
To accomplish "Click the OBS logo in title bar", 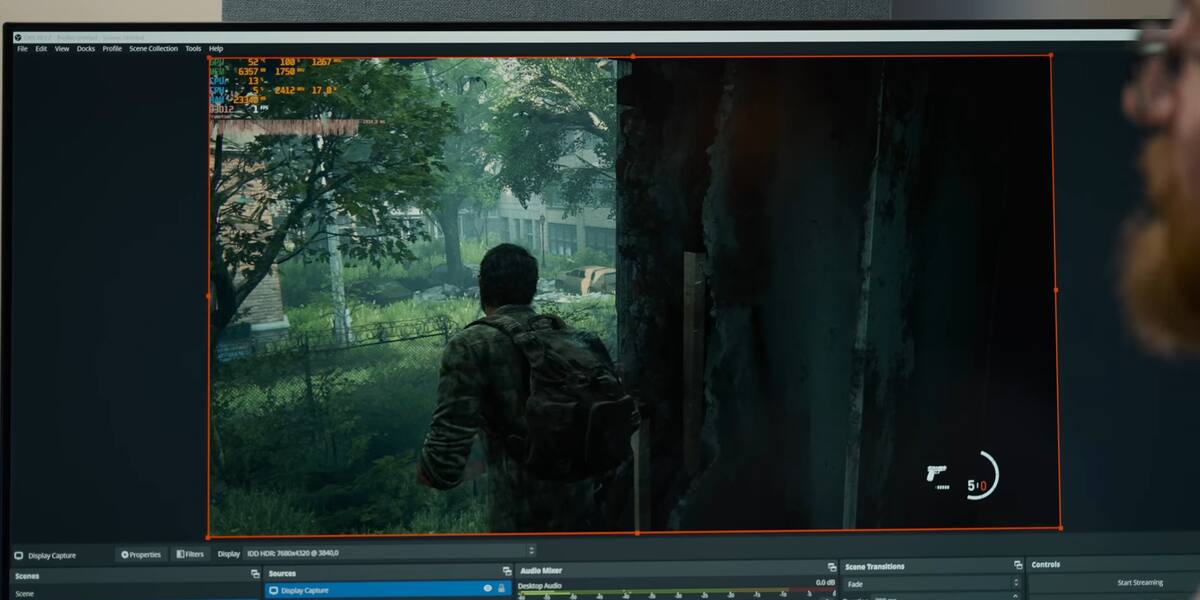I will coord(18,38).
